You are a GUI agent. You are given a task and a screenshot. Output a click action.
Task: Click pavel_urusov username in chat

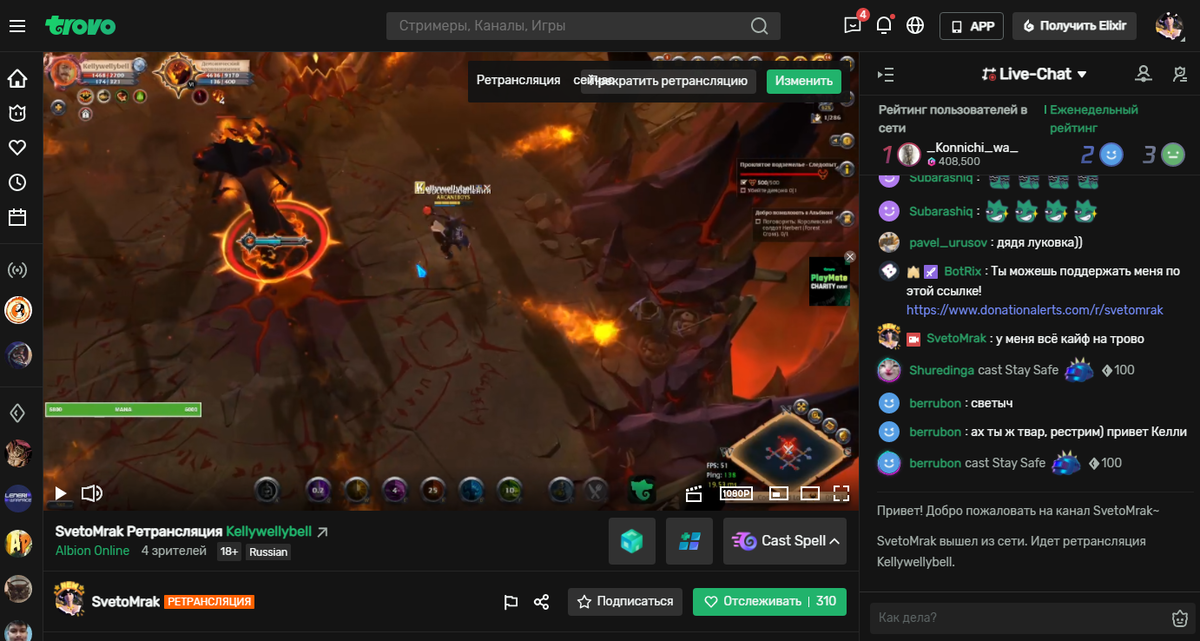[950, 242]
